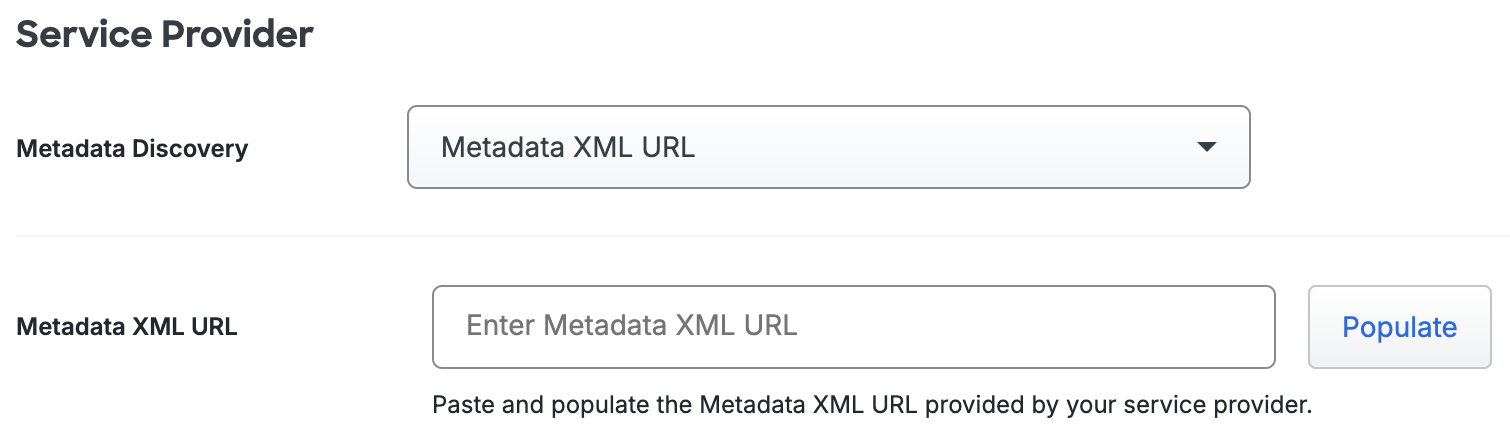Viewport: 1510px width, 440px height.
Task: Click the horizontal divider below Metadata Discovery
Action: click(760, 236)
